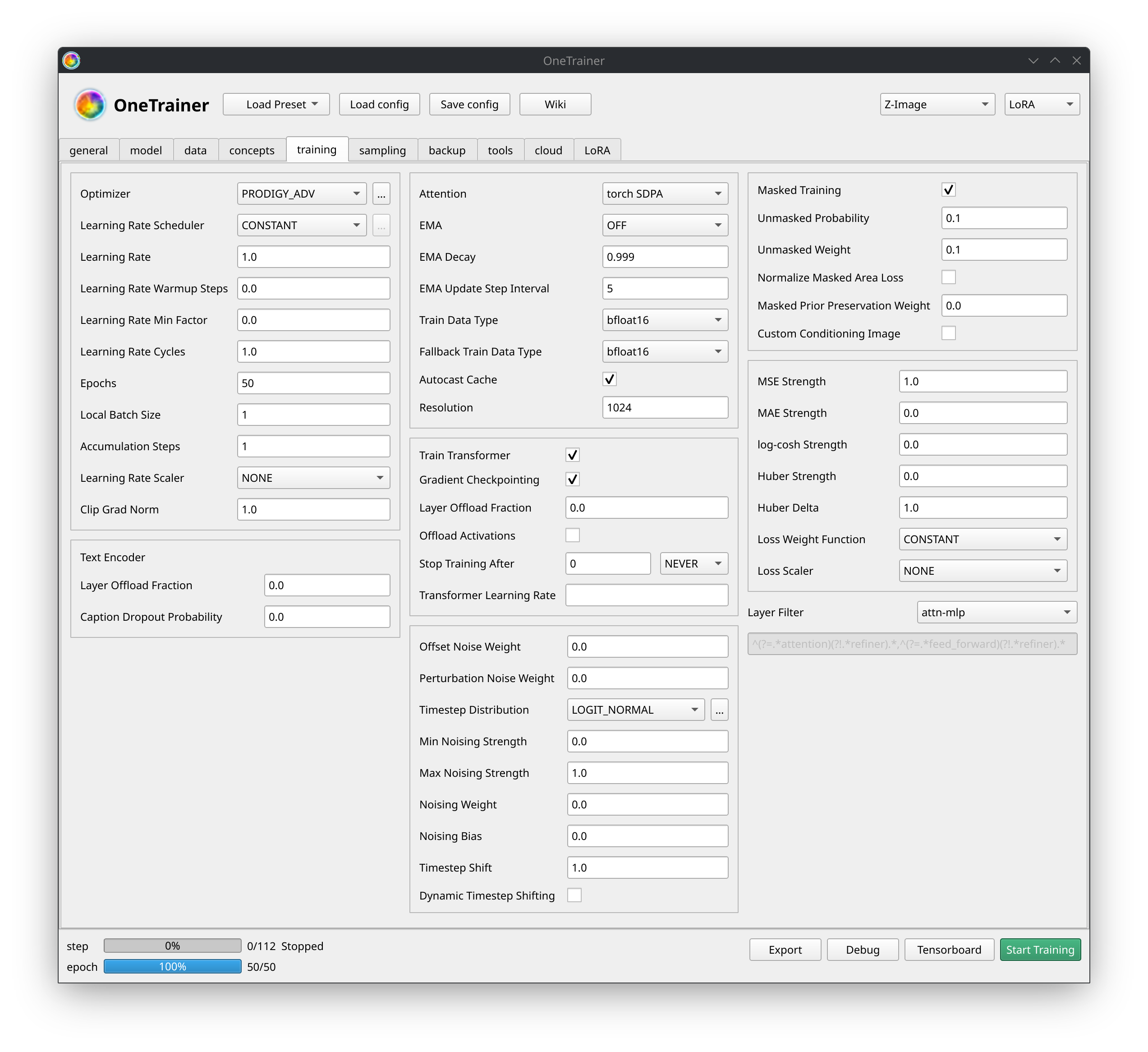Click the Clip Grad Norm field
This screenshot has width=1148, height=1052.
pyautogui.click(x=314, y=509)
